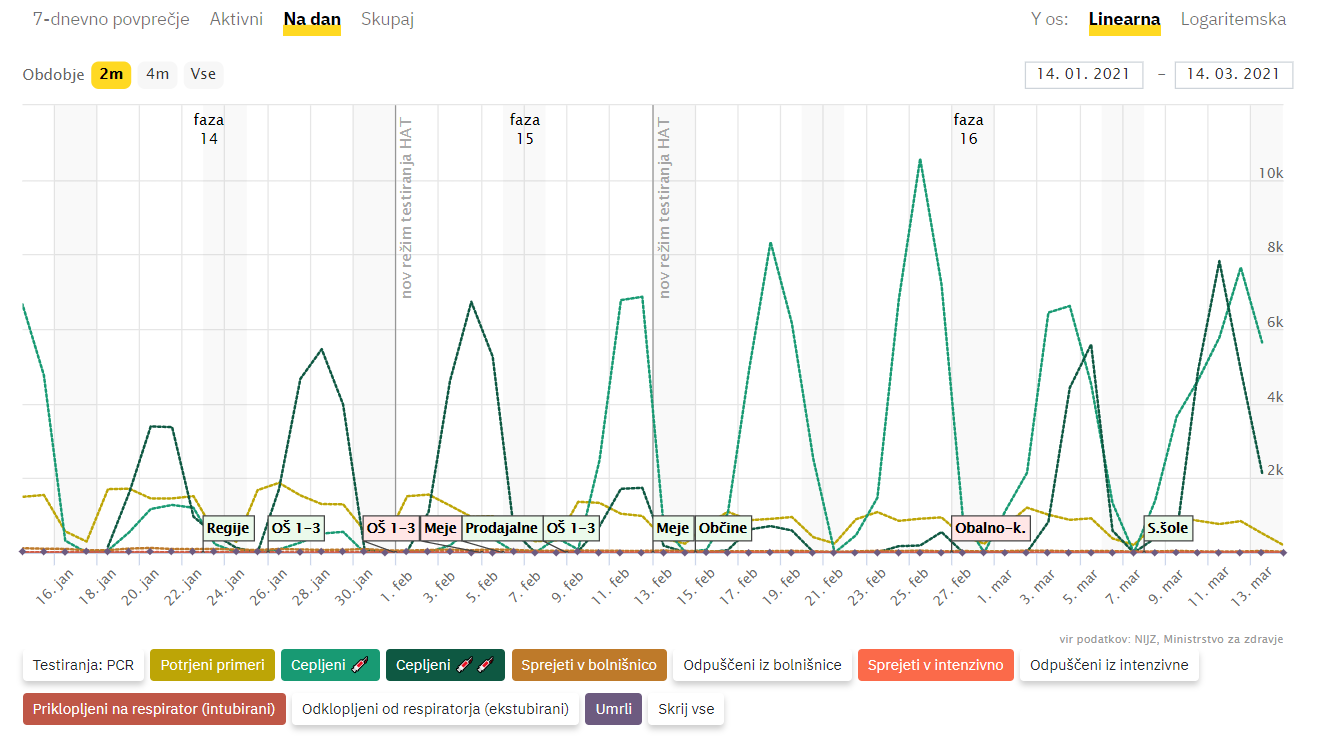Click the Obdobje label
The height and width of the screenshot is (742, 1327).
[53, 75]
